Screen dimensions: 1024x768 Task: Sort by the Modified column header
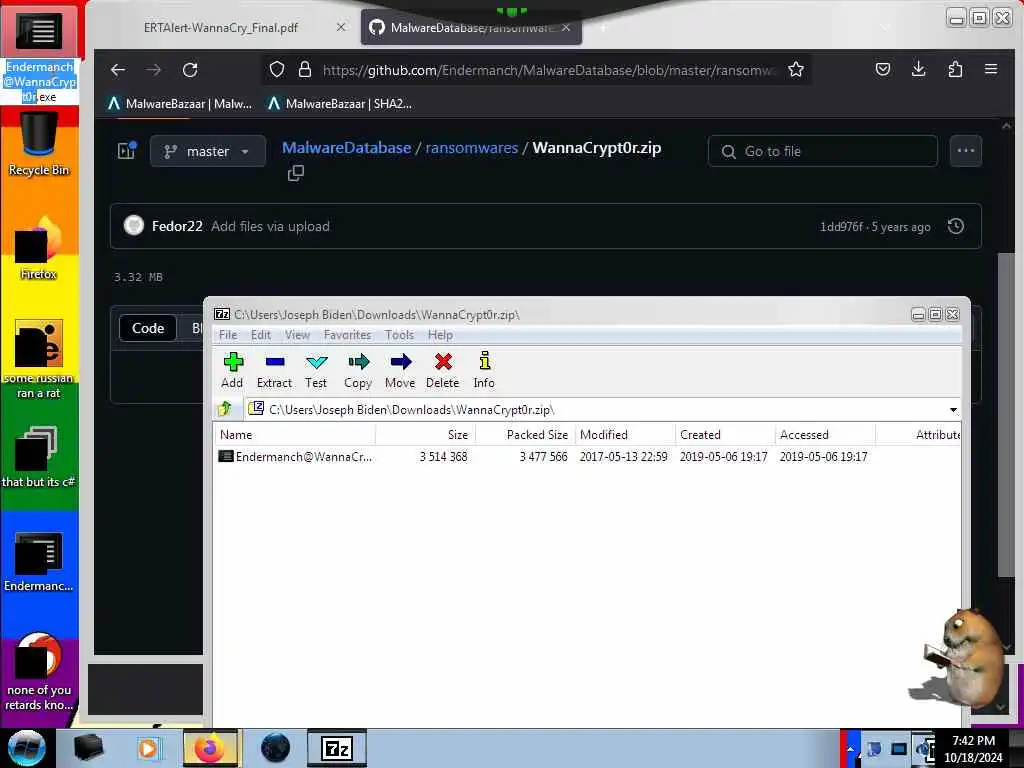coord(625,435)
